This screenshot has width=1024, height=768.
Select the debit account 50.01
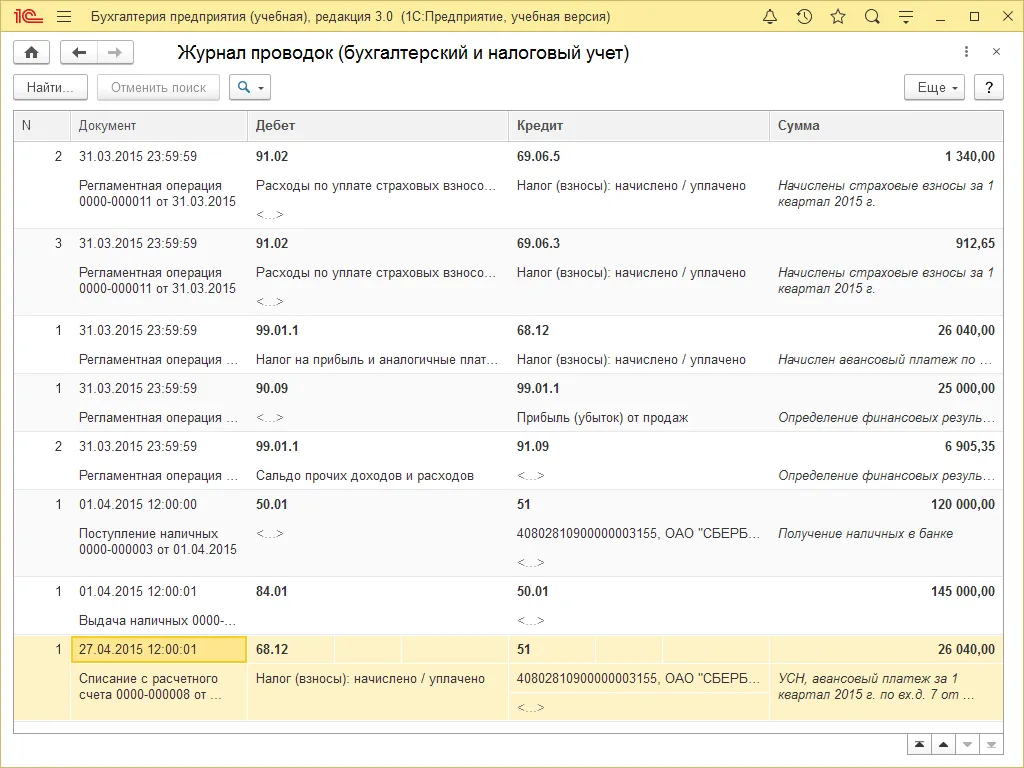tap(272, 505)
